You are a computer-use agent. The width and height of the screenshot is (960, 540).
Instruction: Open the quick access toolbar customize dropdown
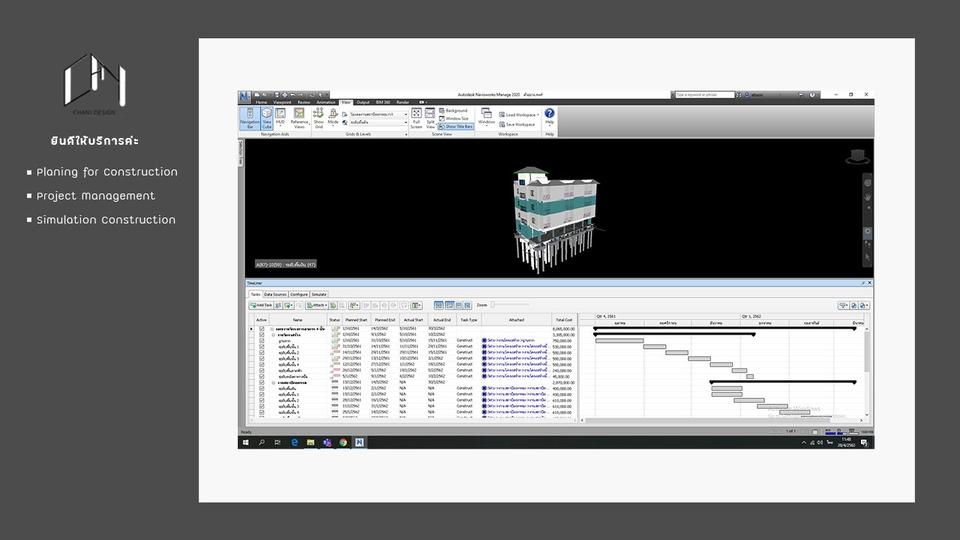click(327, 95)
